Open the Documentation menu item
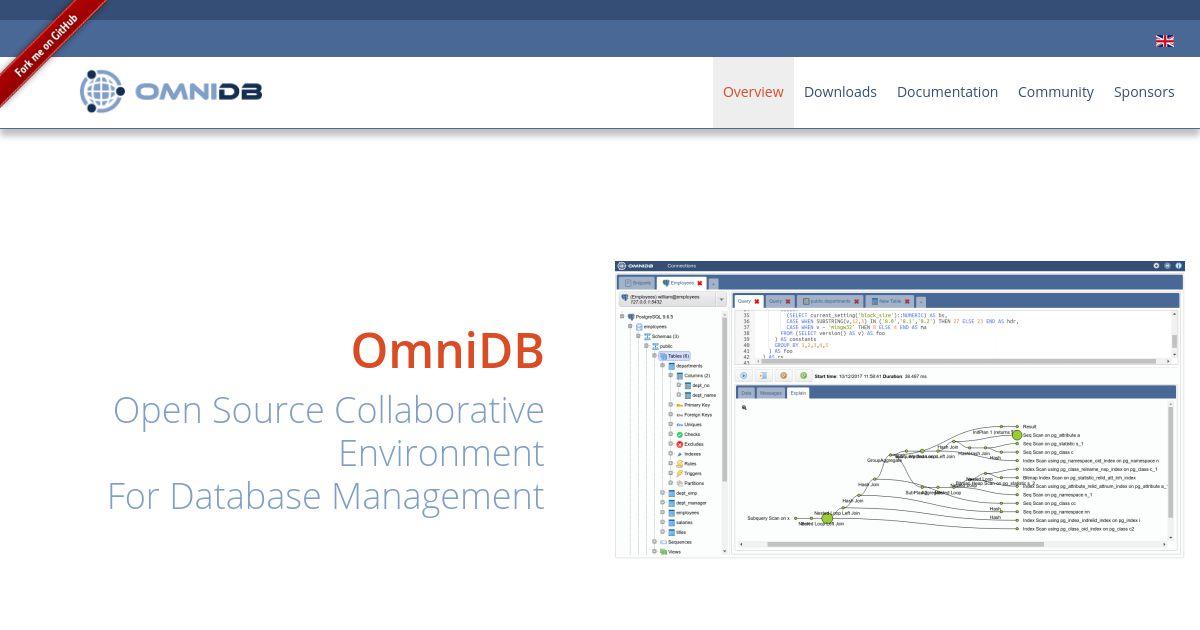Screen dimensions: 1200x630 (x=947, y=92)
